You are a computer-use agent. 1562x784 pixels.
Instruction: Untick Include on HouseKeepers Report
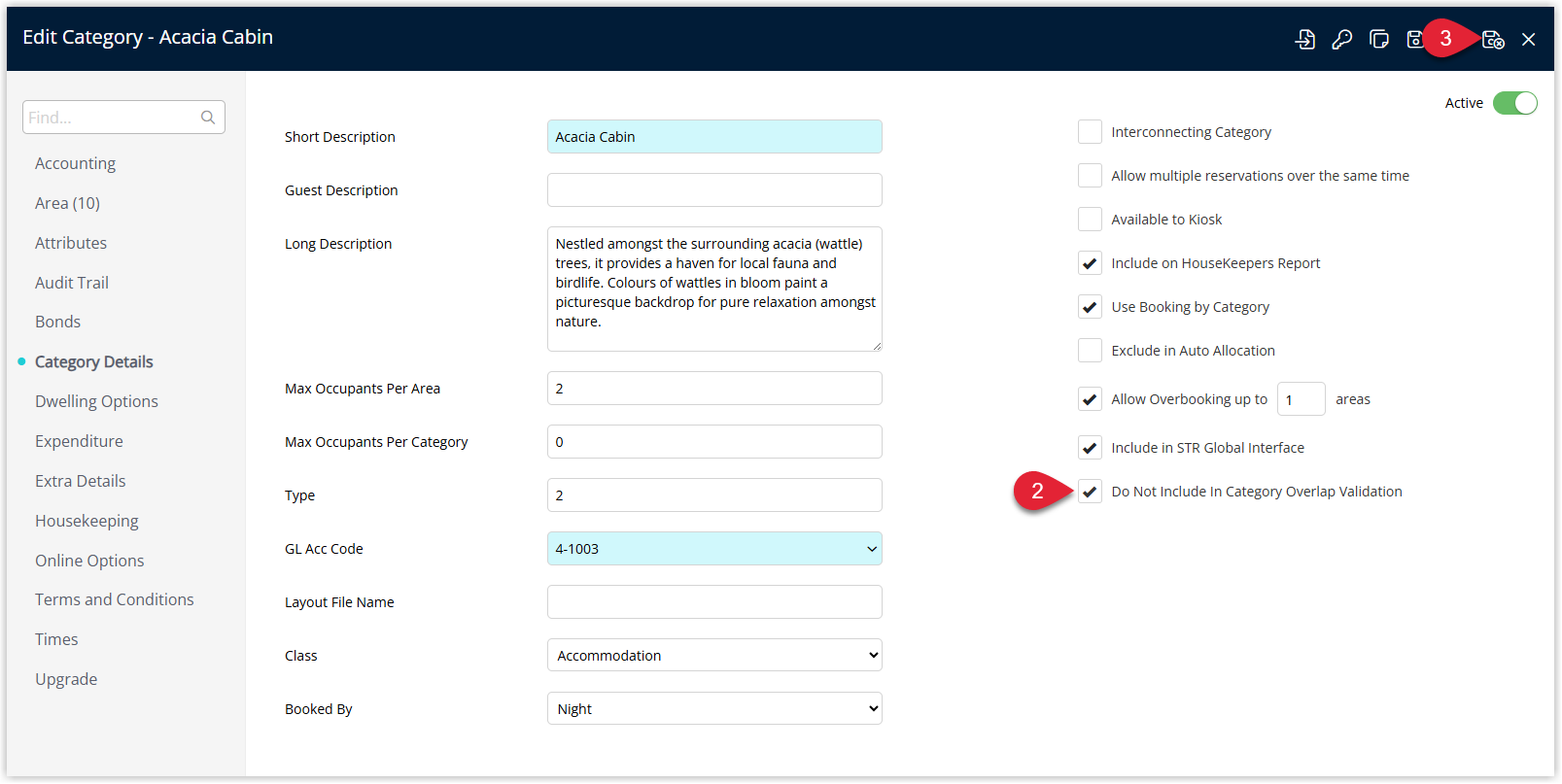click(1090, 263)
